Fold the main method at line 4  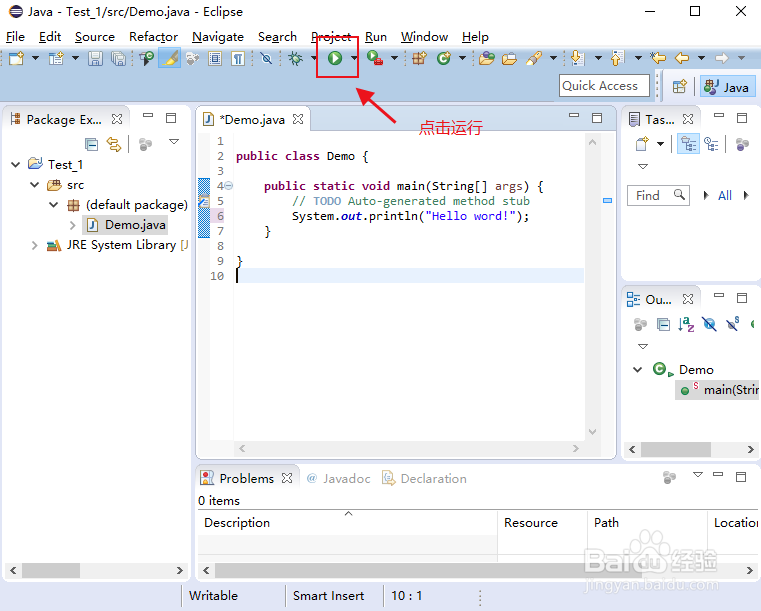click(x=229, y=186)
